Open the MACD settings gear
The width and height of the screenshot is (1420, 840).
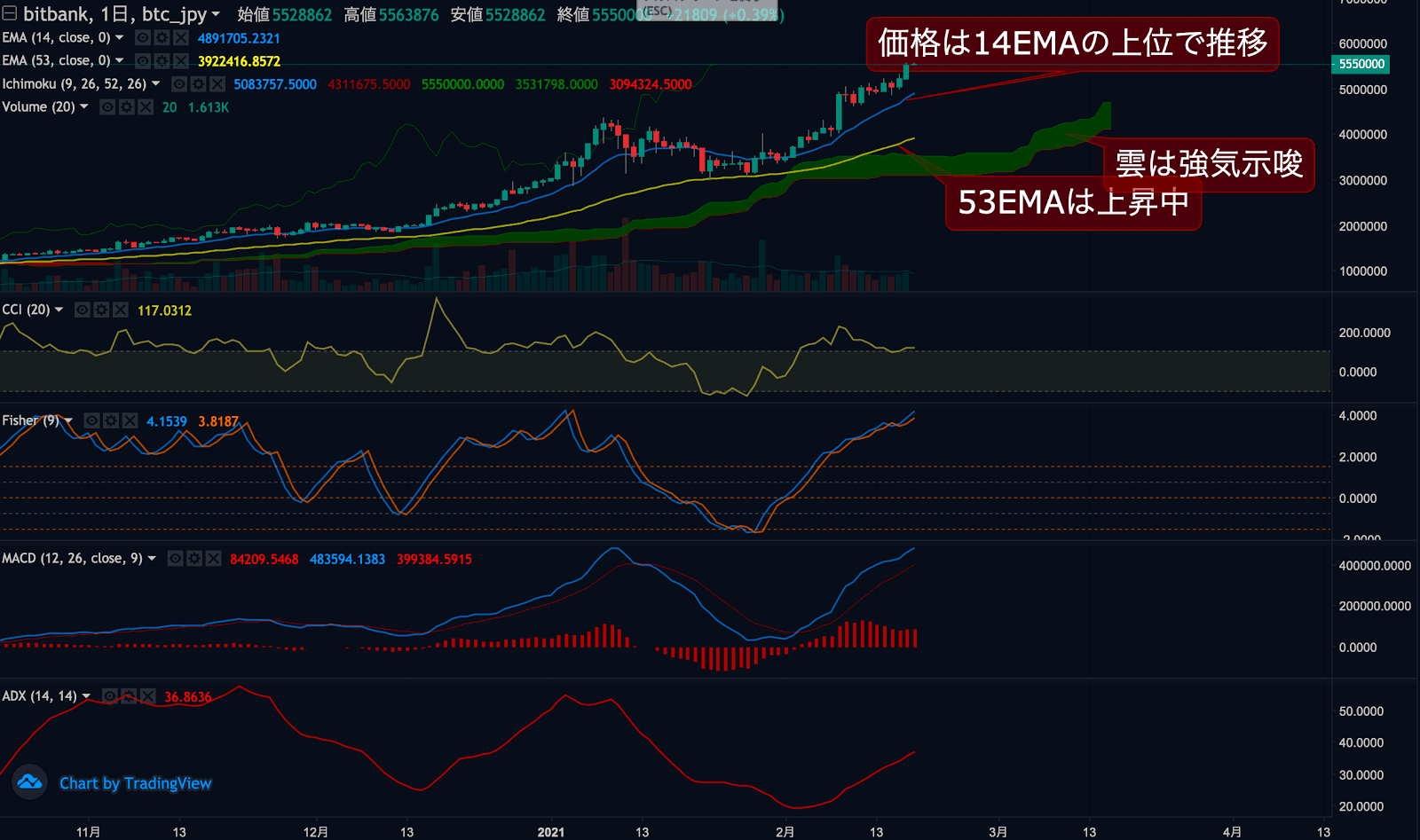pyautogui.click(x=193, y=559)
